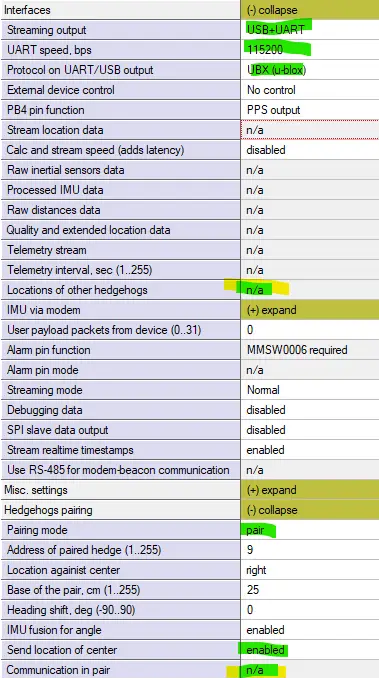The image size is (379, 679).
Task: Click the Telemetry interval n/a value
Action: tap(310, 270)
